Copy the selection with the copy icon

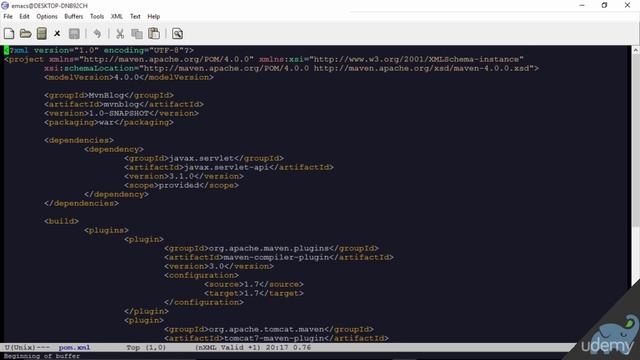point(137,33)
